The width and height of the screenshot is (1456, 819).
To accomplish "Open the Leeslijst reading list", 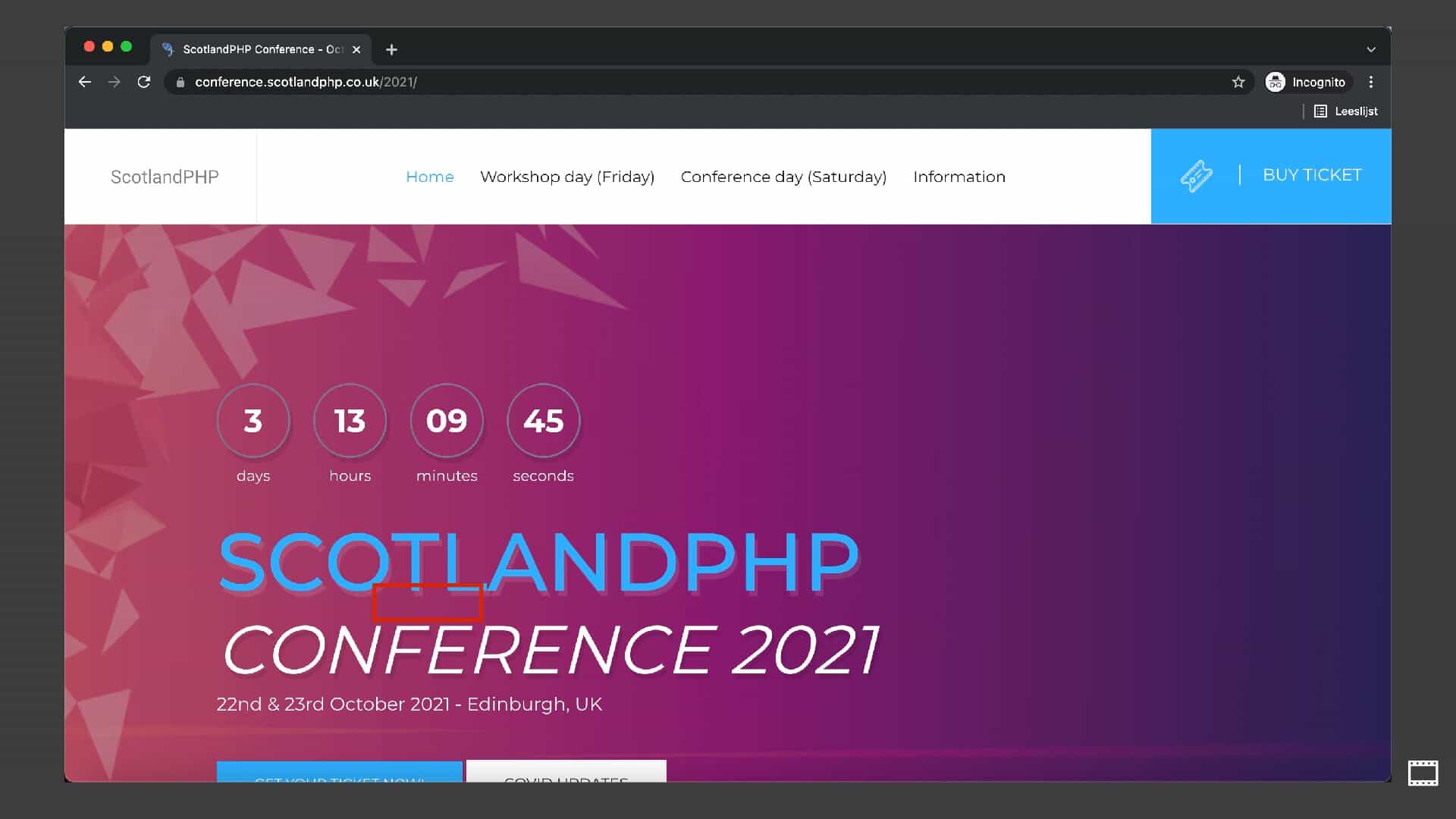I will click(x=1347, y=111).
